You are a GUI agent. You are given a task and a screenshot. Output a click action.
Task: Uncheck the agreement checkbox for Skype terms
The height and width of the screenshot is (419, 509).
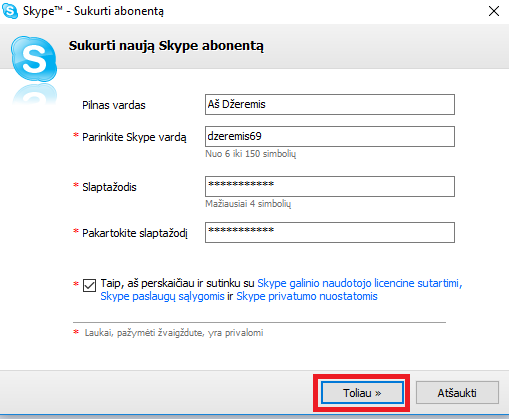89,285
